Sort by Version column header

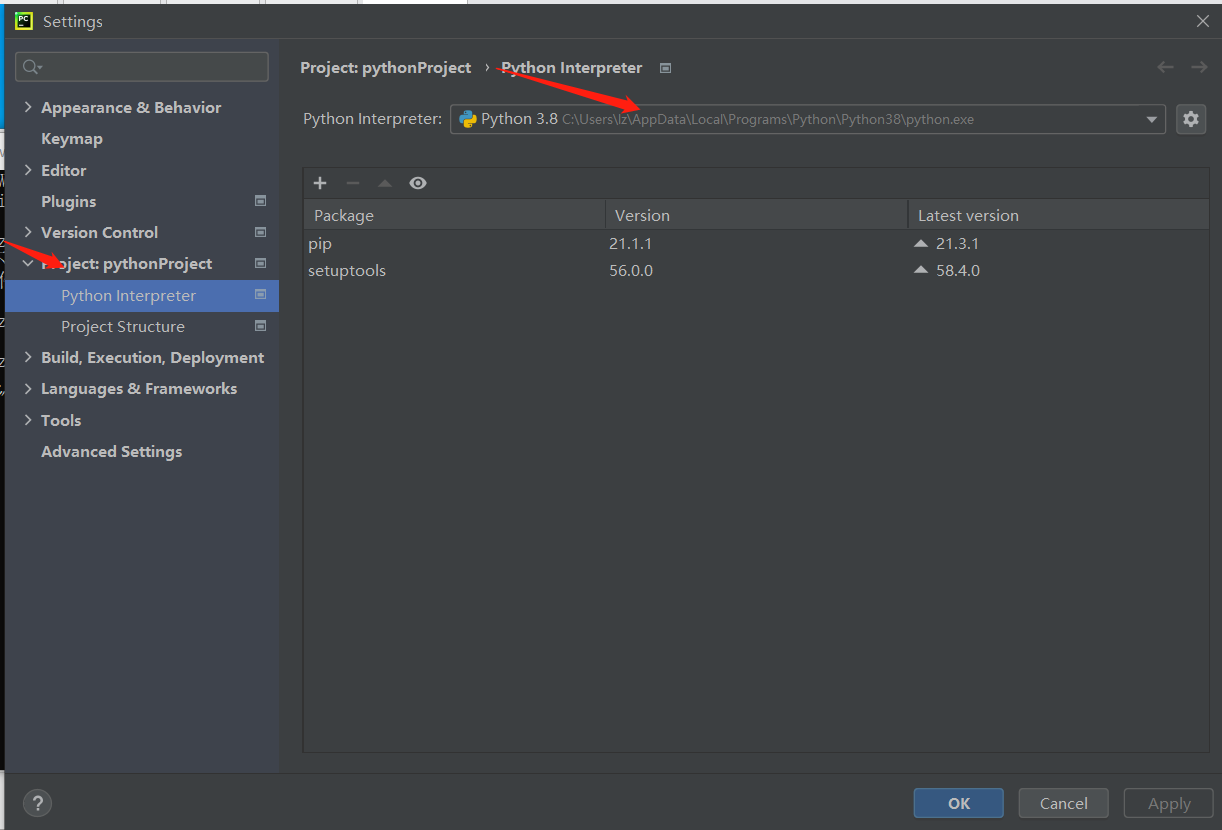click(756, 215)
